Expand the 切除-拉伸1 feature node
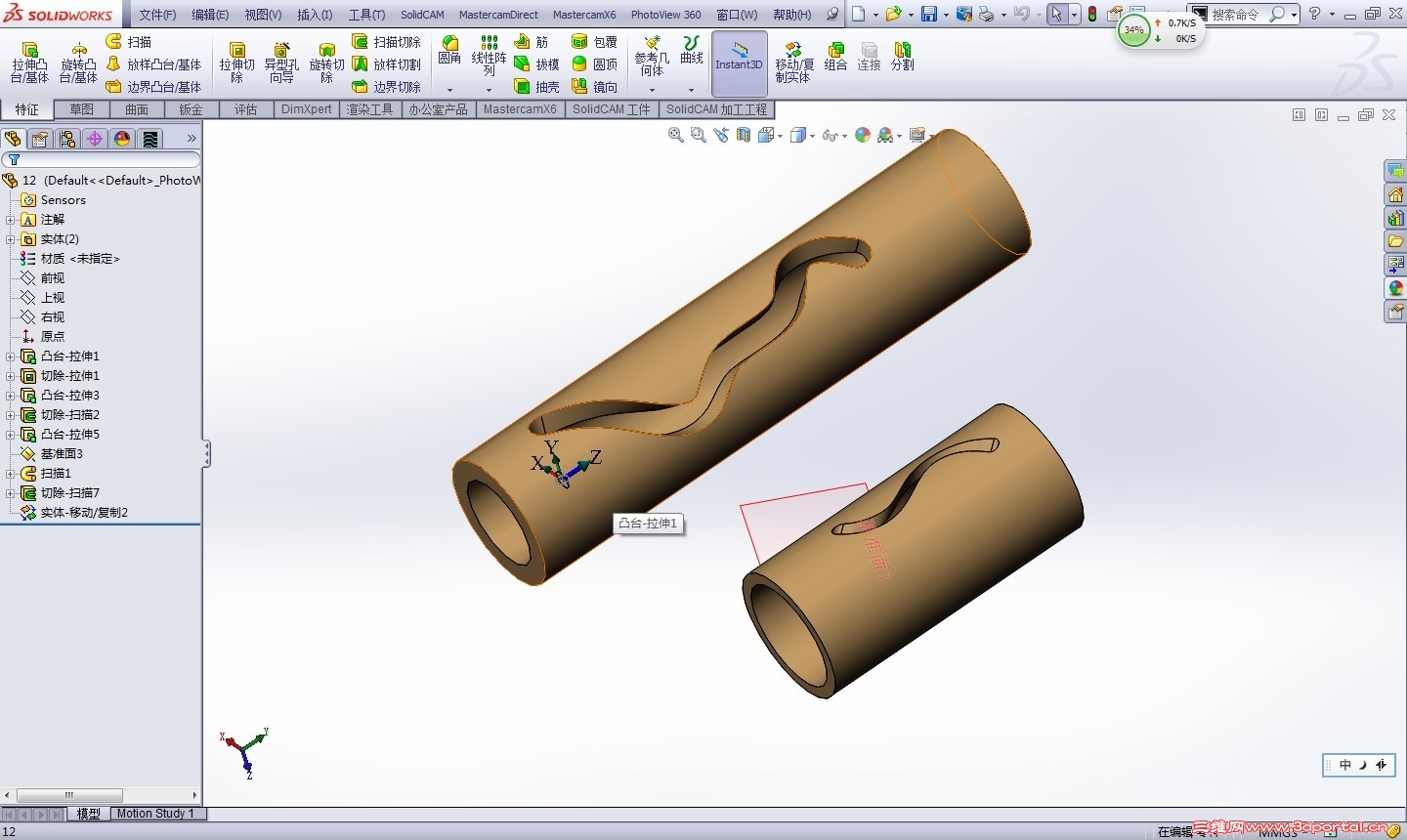 (11, 376)
